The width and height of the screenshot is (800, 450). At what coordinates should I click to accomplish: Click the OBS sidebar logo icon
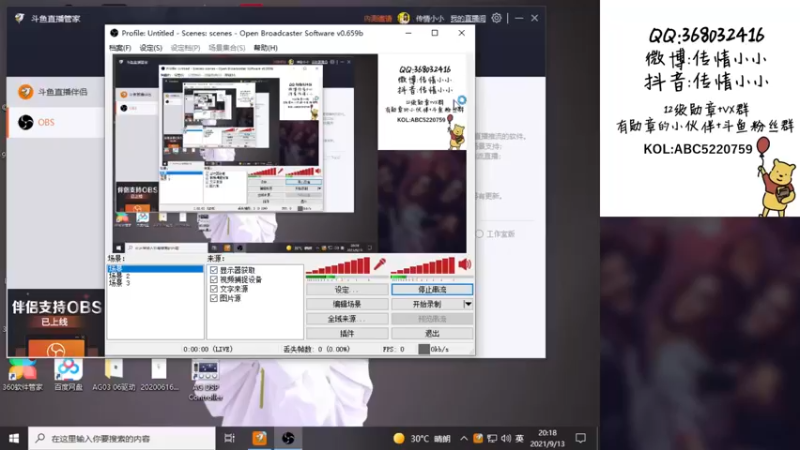pyautogui.click(x=26, y=122)
